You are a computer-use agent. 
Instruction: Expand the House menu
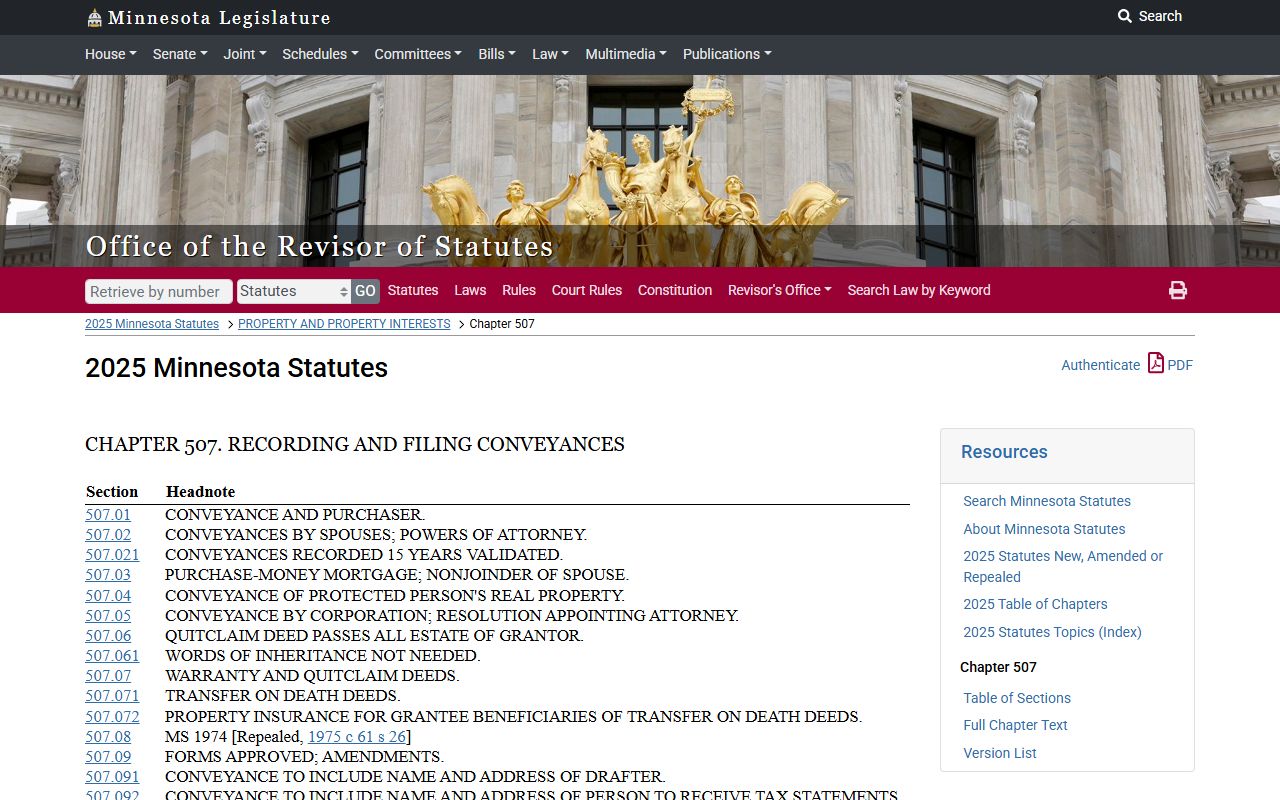pyautogui.click(x=111, y=54)
